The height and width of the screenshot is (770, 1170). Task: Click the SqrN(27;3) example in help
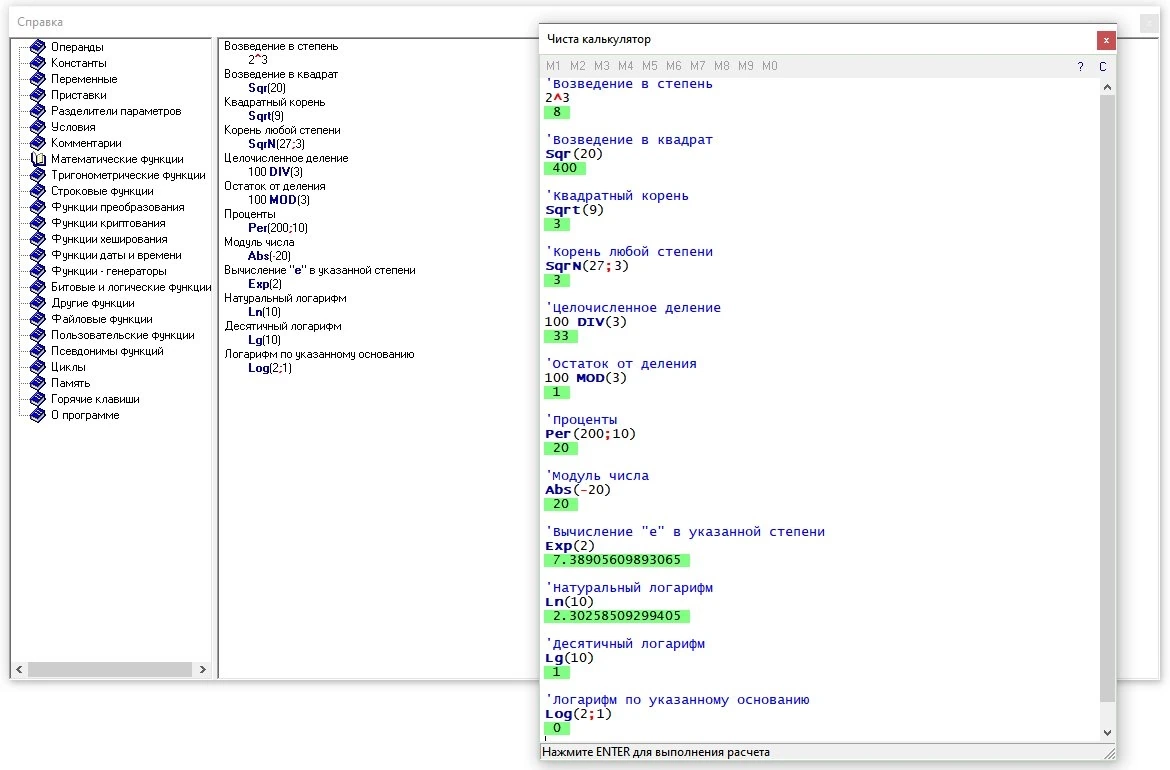point(276,144)
